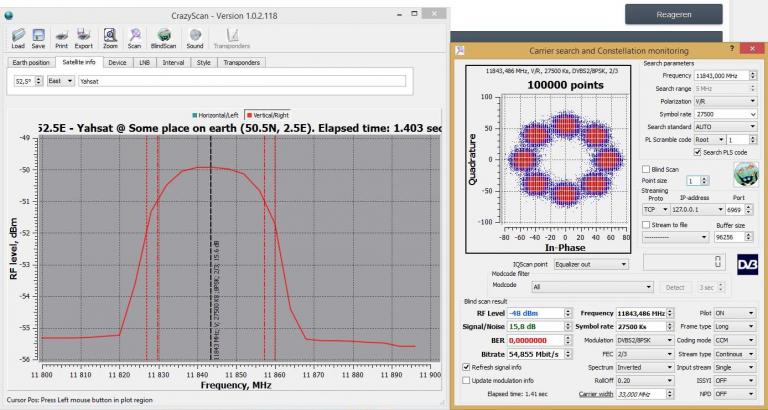Screen dimensions: 768x410
Task: Enable the Blind Scan checkbox
Action: click(x=646, y=169)
